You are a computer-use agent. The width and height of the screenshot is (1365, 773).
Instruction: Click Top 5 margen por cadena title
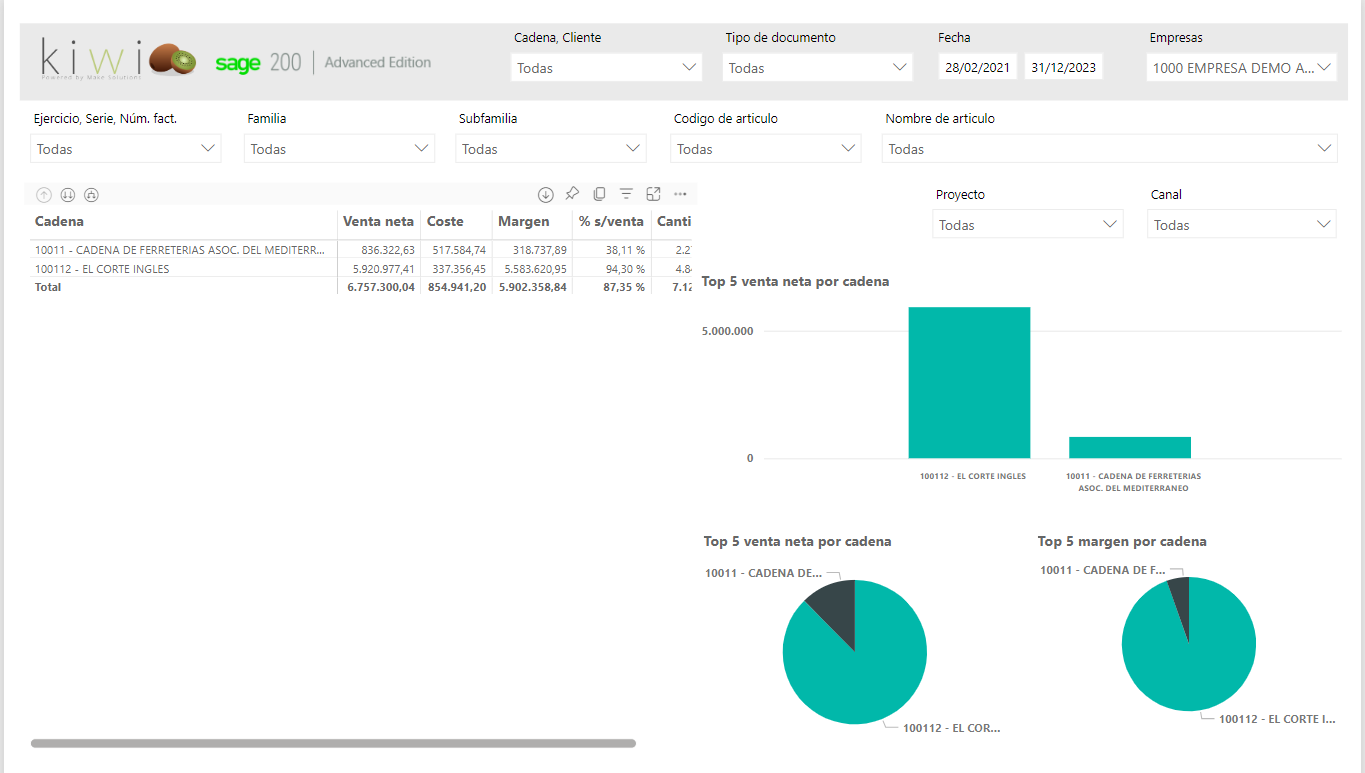click(x=1122, y=541)
